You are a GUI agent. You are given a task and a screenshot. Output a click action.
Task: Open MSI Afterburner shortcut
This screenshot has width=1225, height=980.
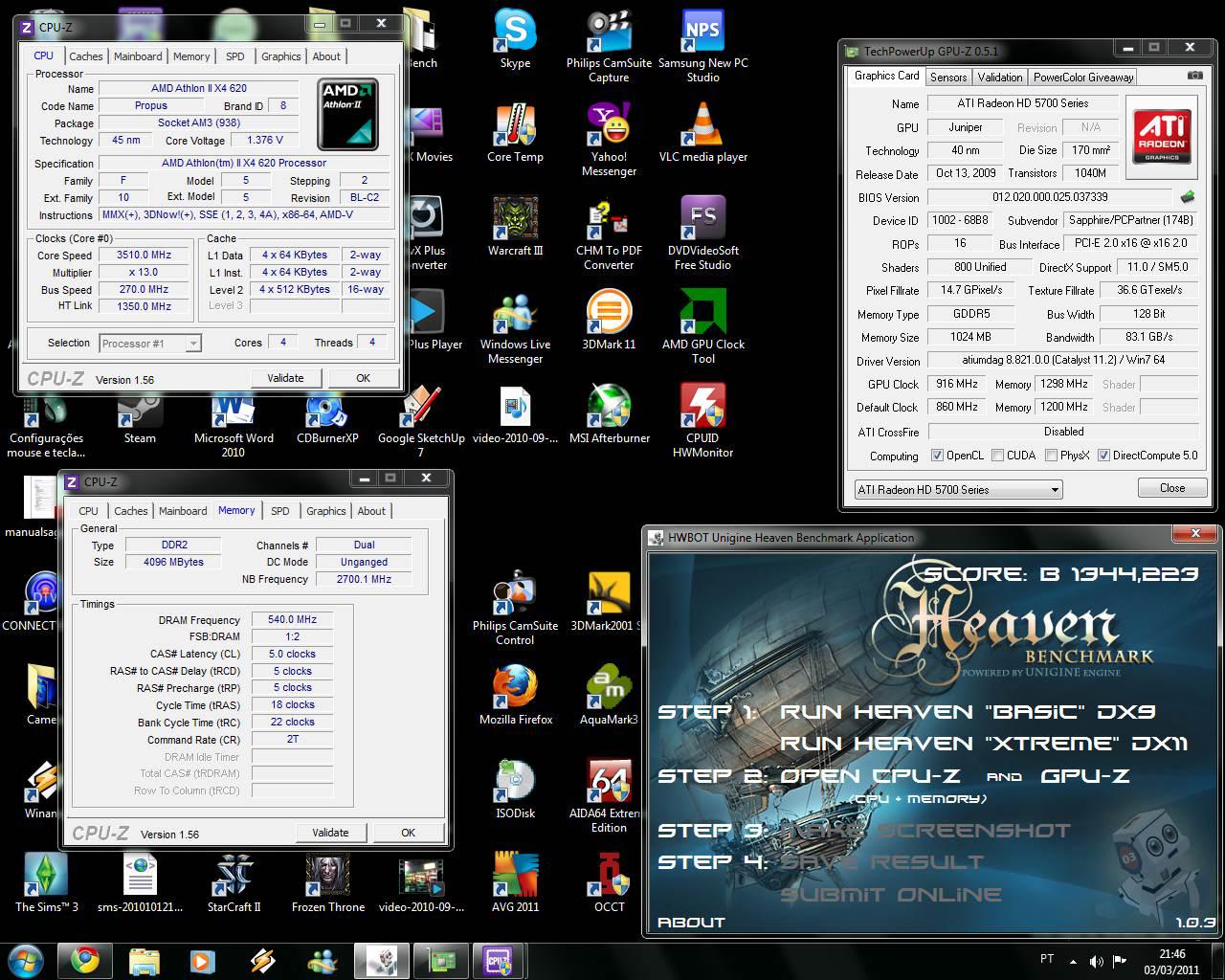tap(609, 413)
